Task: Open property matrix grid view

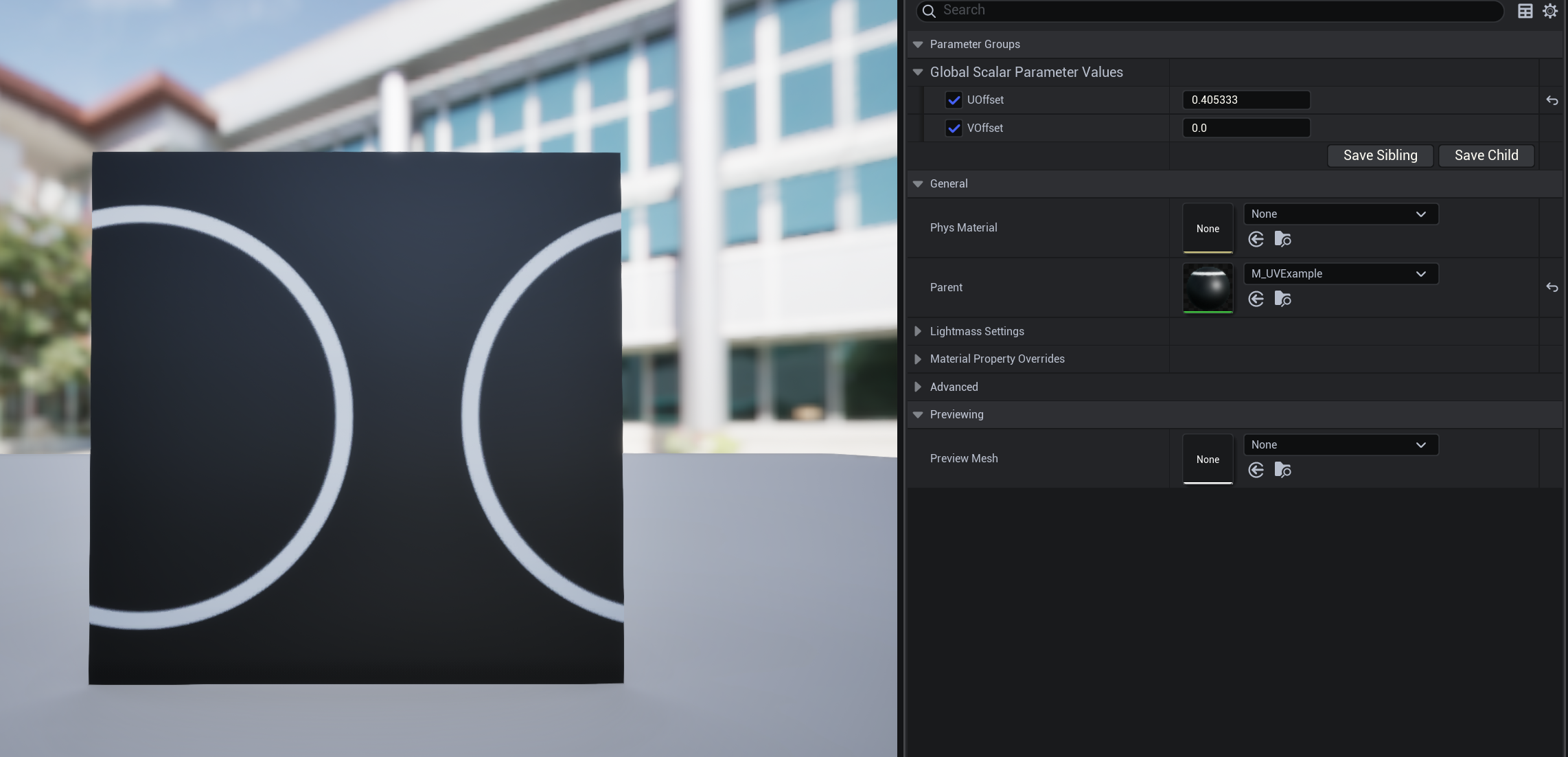Action: click(1525, 11)
